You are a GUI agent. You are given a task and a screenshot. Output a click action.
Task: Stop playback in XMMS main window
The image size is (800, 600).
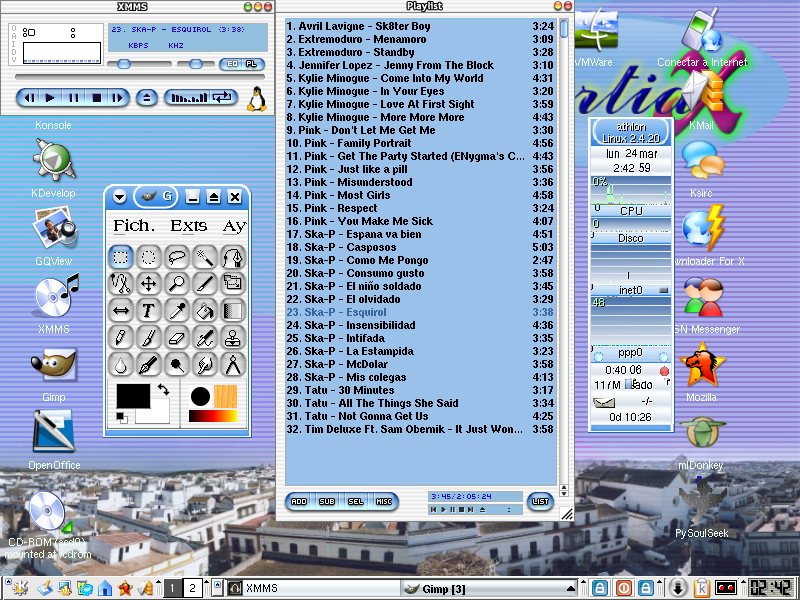coord(96,97)
